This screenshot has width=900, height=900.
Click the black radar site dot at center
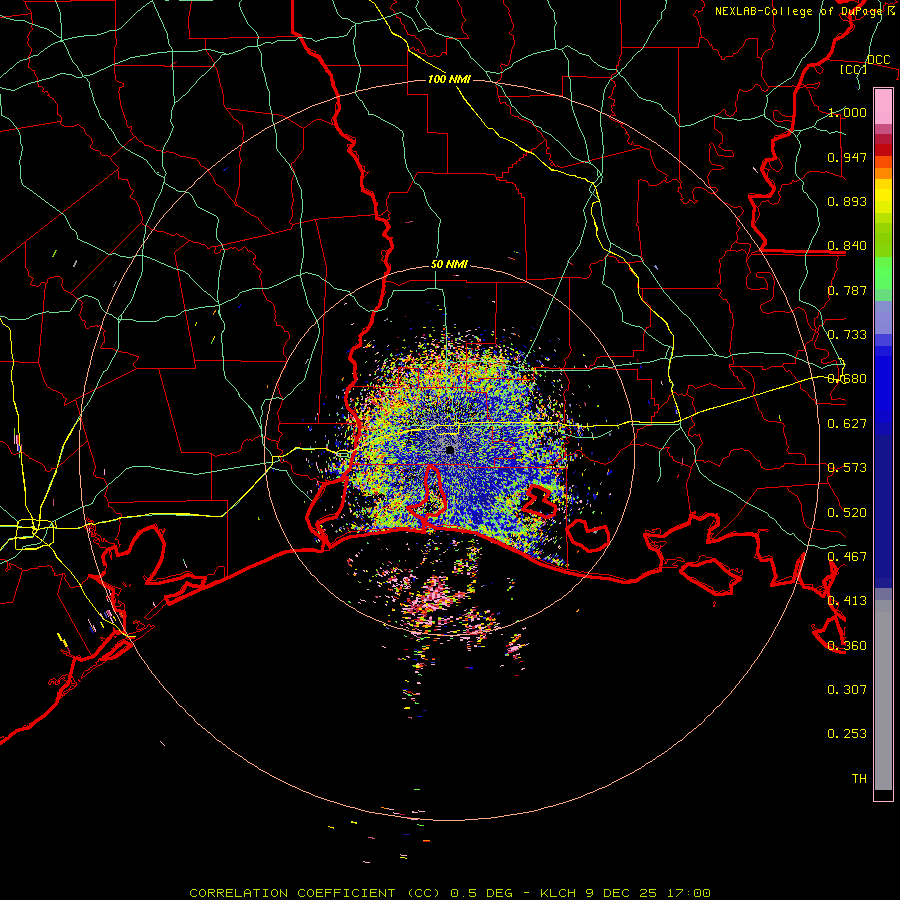click(x=450, y=450)
